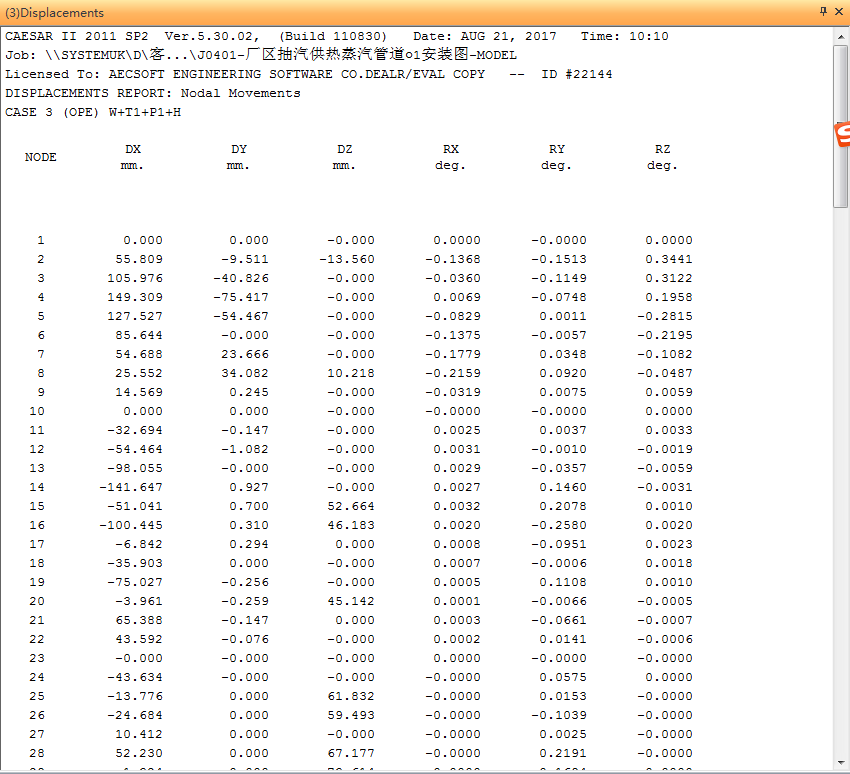Pin the Displacements panel with the pushpin icon
The height and width of the screenshot is (774, 850).
coord(823,12)
